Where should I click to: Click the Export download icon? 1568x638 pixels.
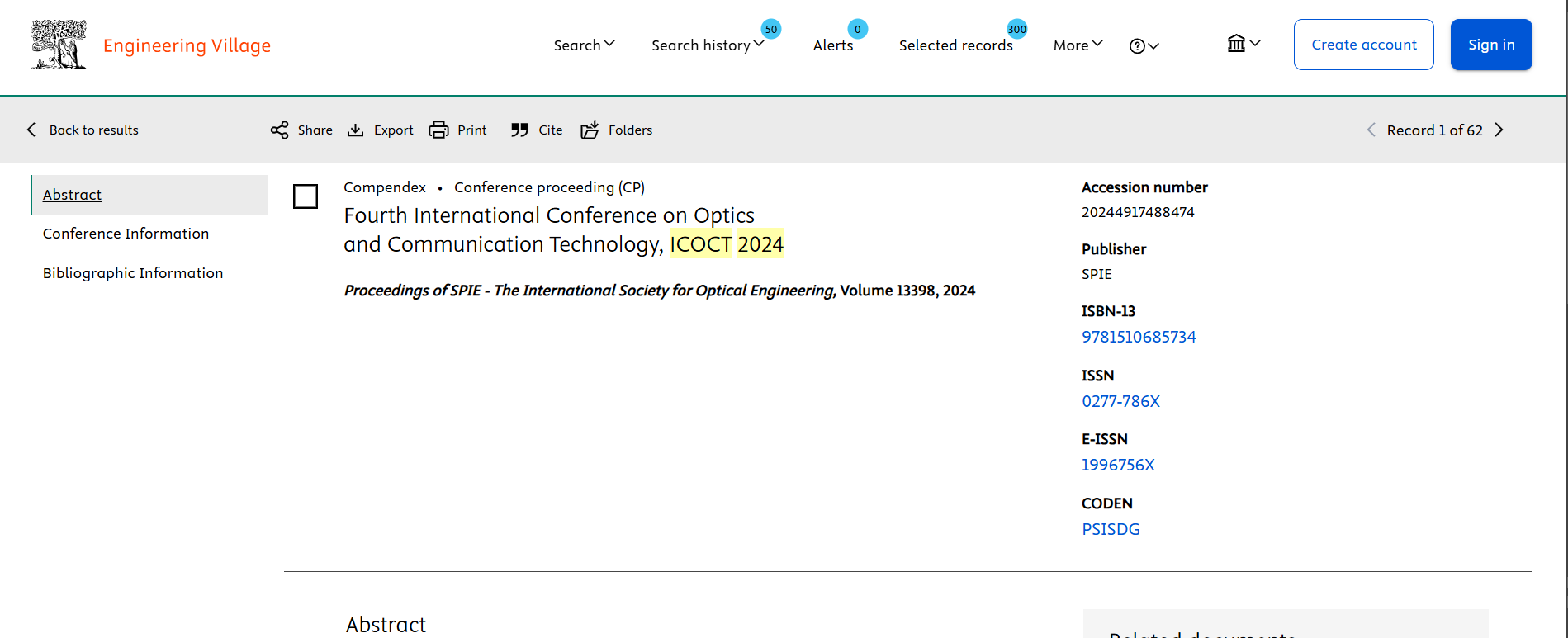[355, 130]
